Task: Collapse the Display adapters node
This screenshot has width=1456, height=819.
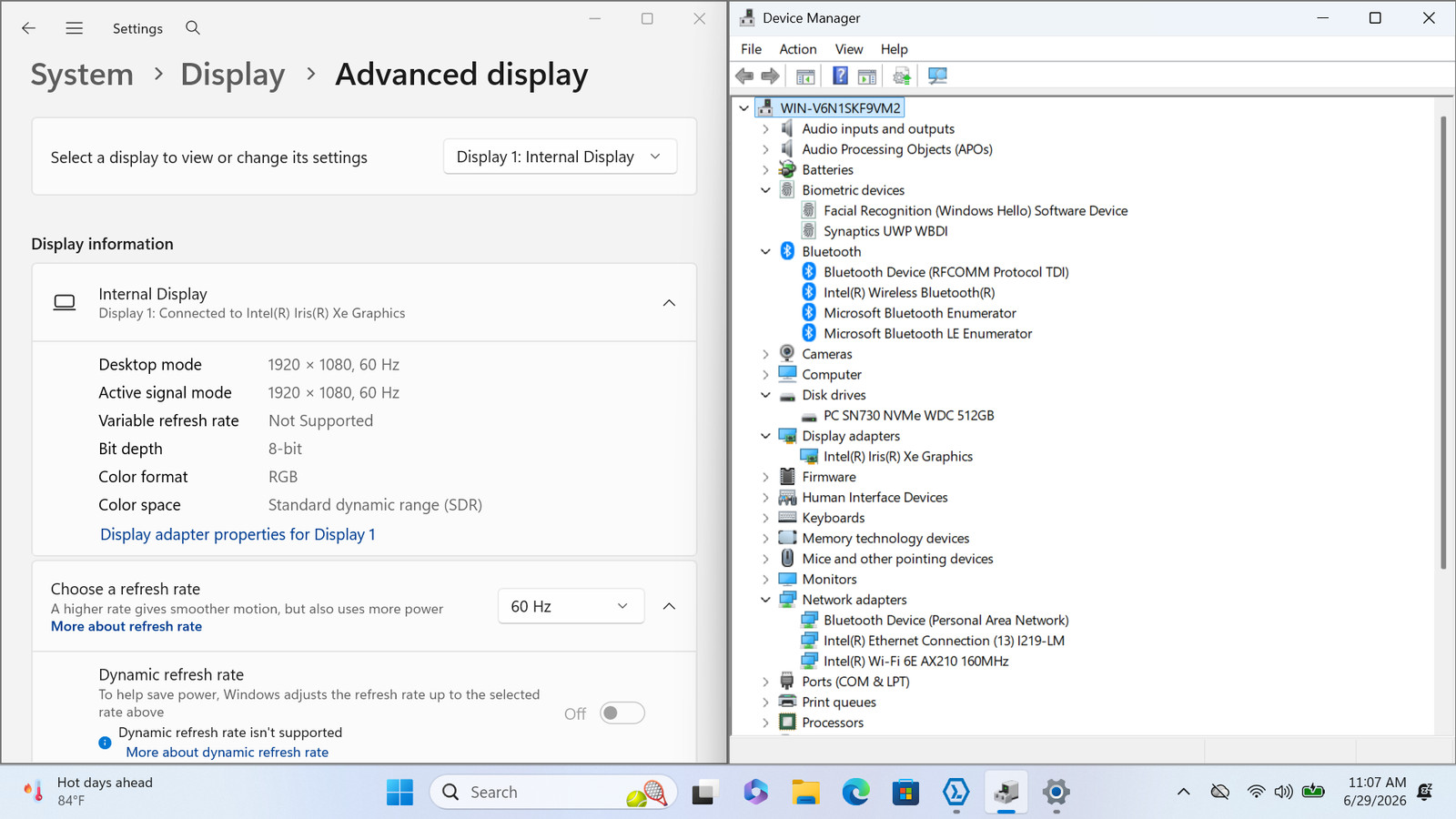Action: pyautogui.click(x=765, y=436)
